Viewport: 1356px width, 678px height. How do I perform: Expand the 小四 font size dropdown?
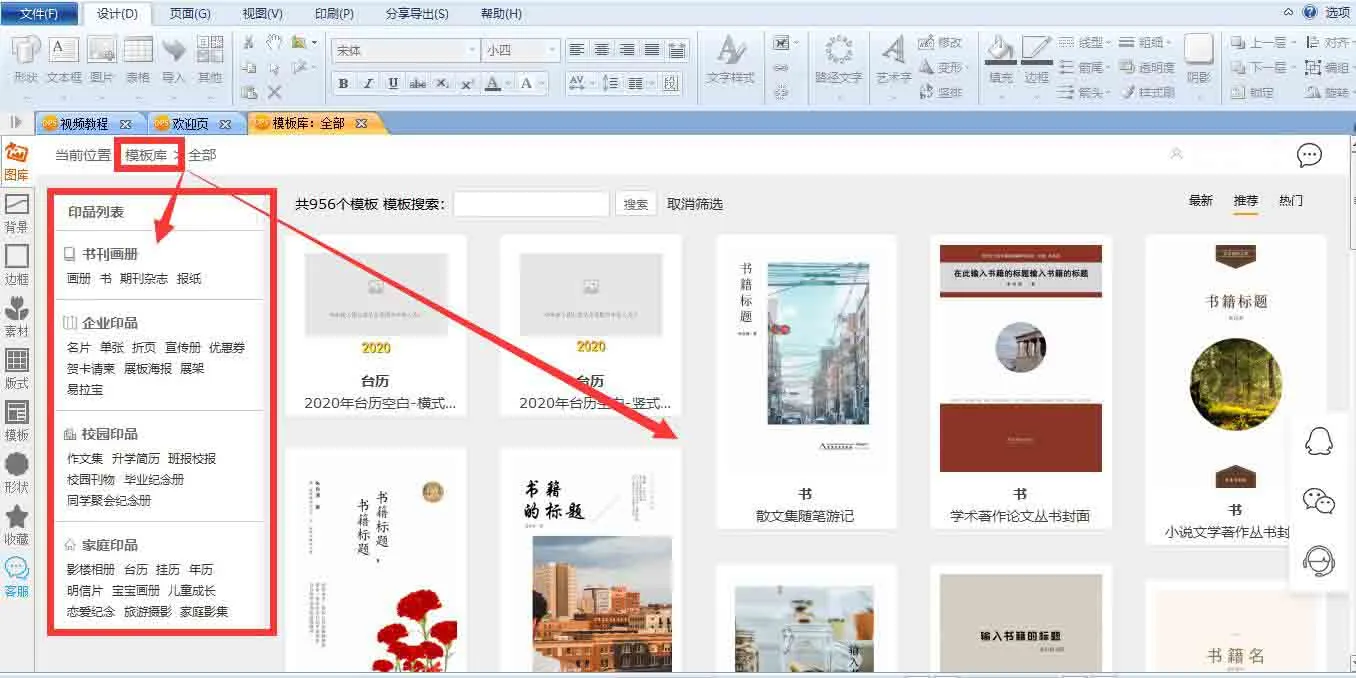[551, 50]
